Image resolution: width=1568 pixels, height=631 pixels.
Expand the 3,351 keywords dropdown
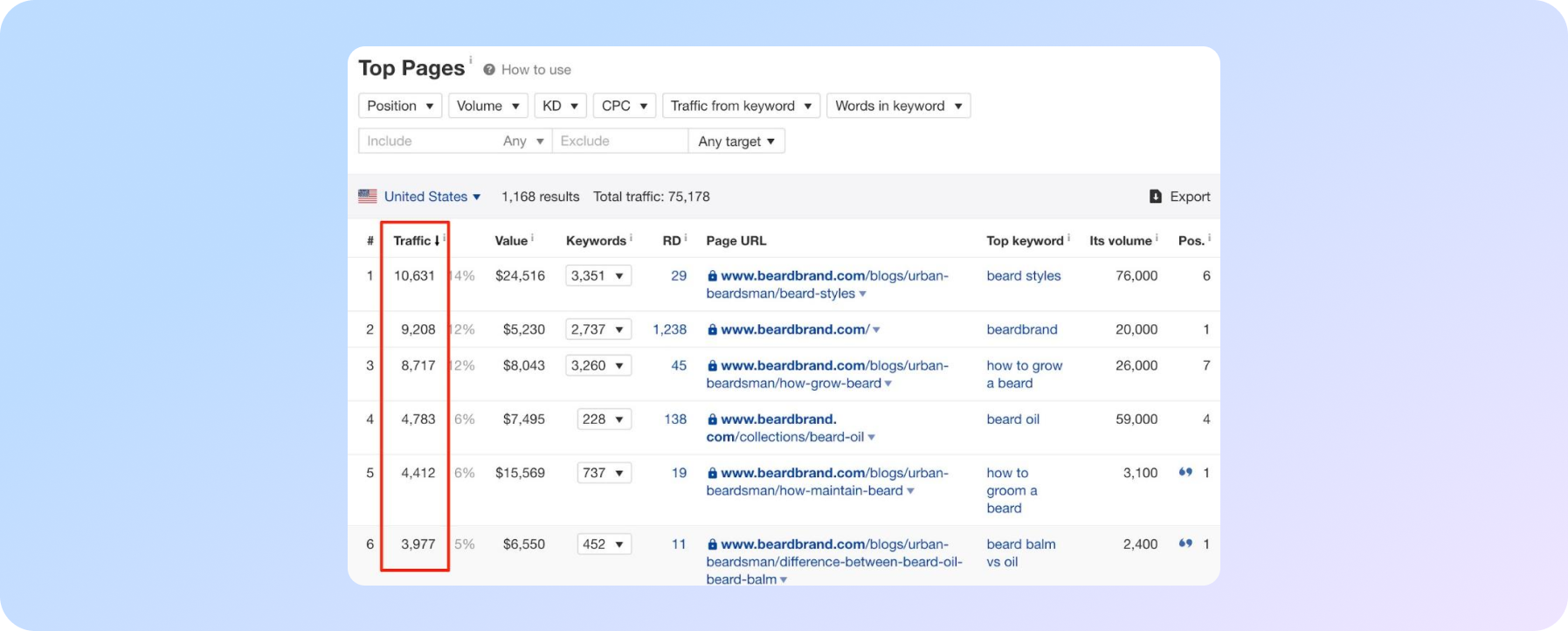pos(598,276)
